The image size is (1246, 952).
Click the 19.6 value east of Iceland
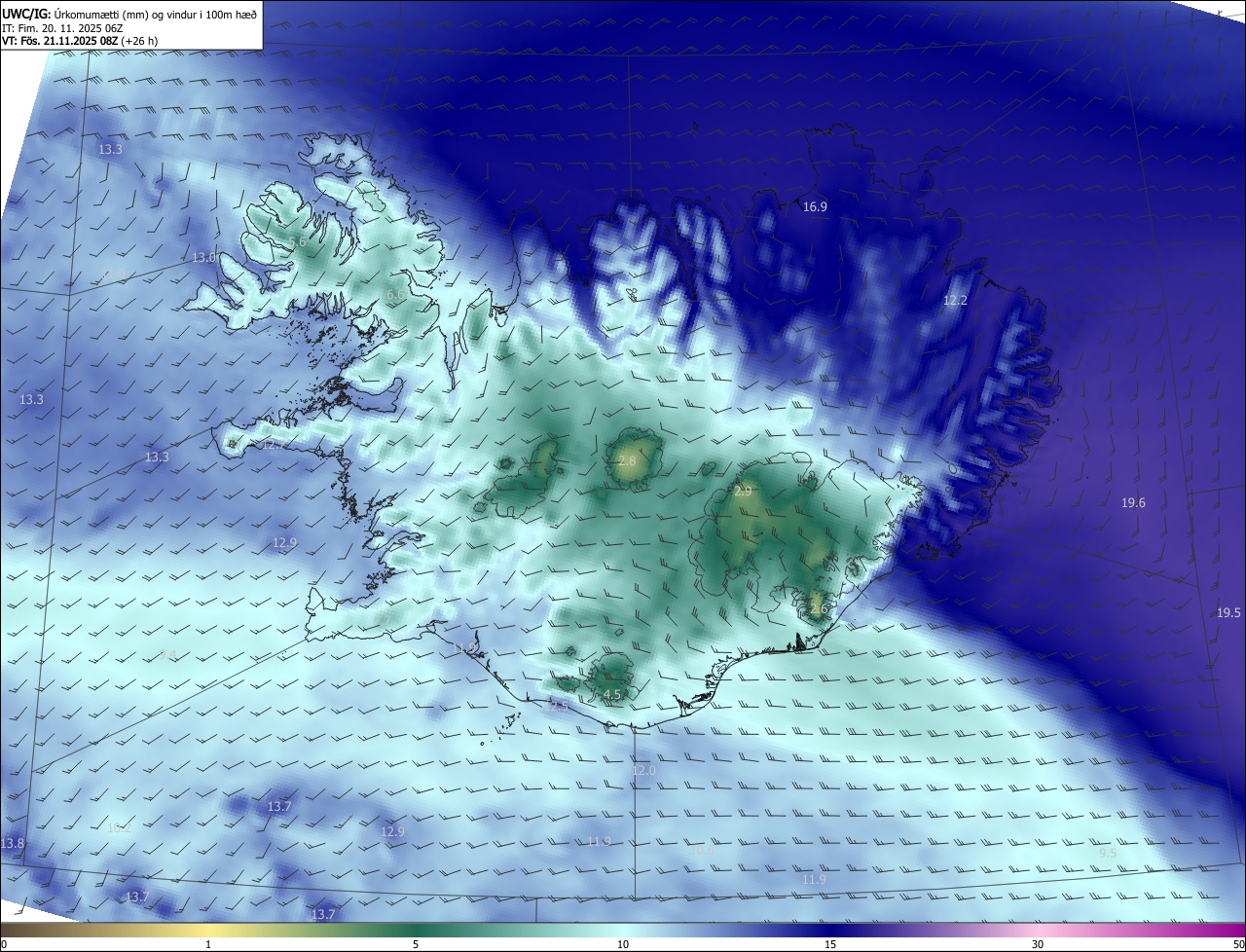click(1133, 503)
